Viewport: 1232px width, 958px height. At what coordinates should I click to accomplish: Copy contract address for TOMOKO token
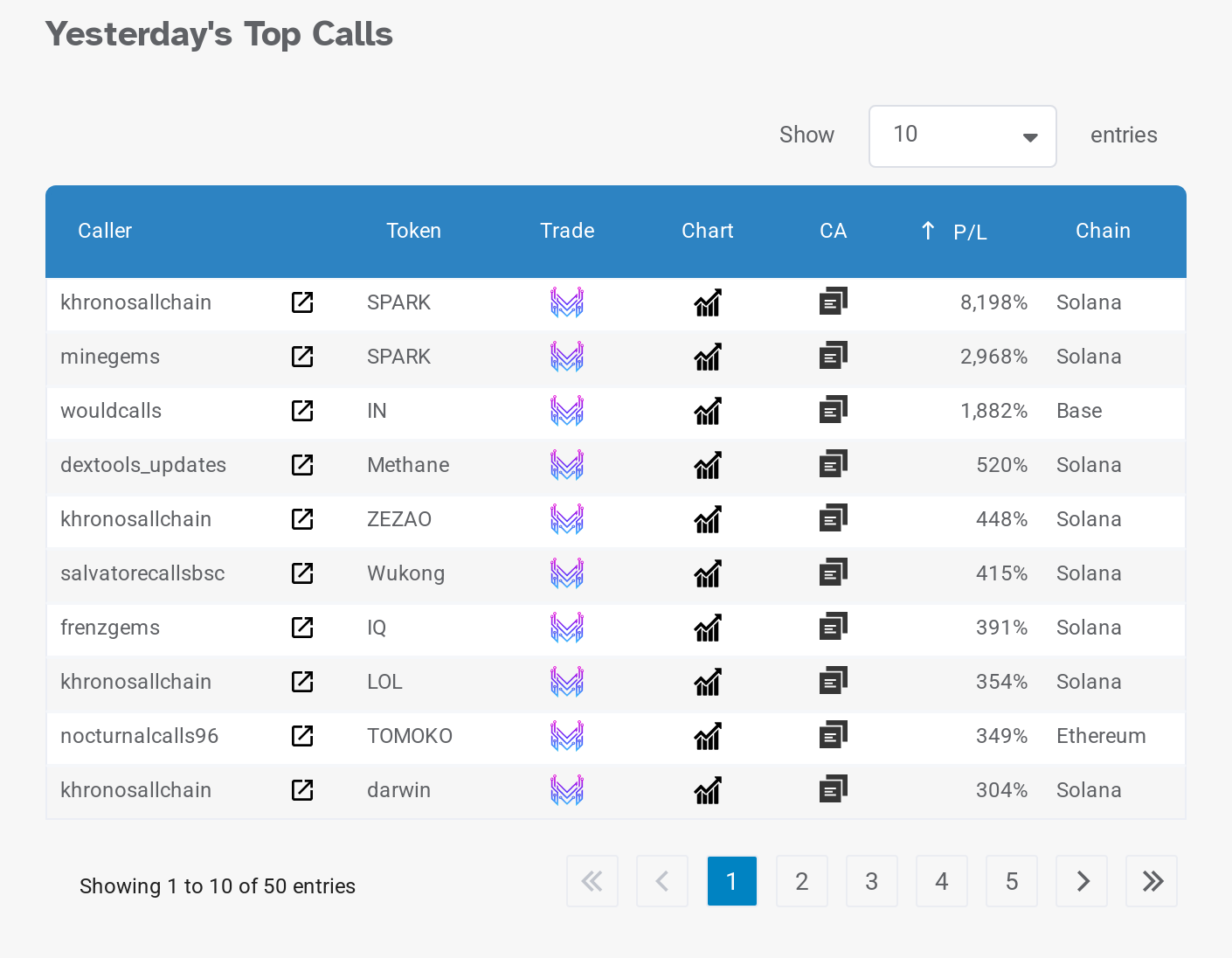(x=834, y=736)
